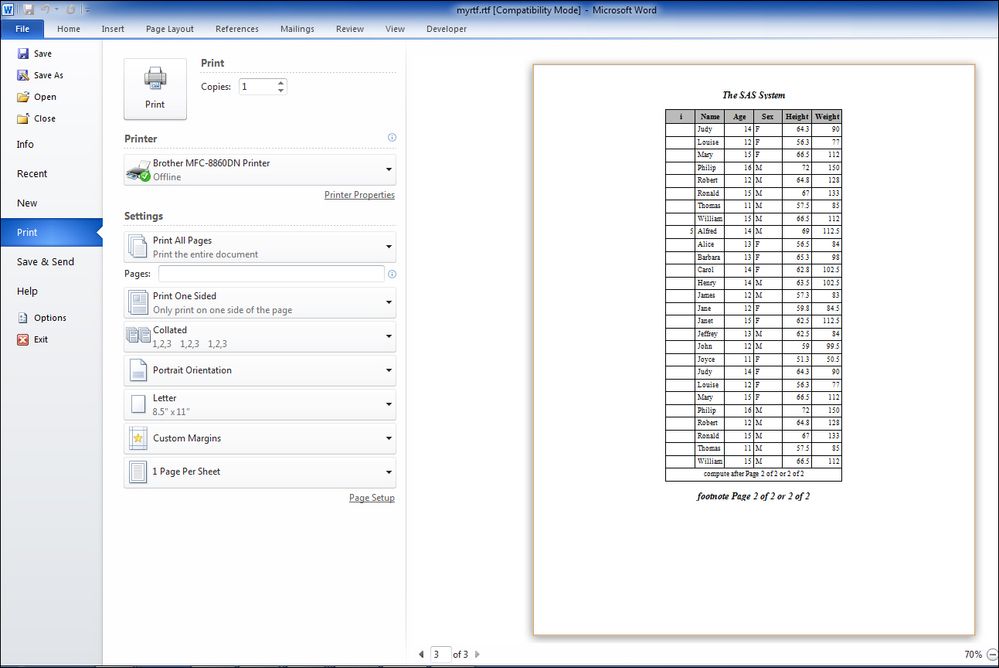Viewport: 999px width, 668px height.
Task: Open a file via the Open folder icon
Action: point(23,97)
